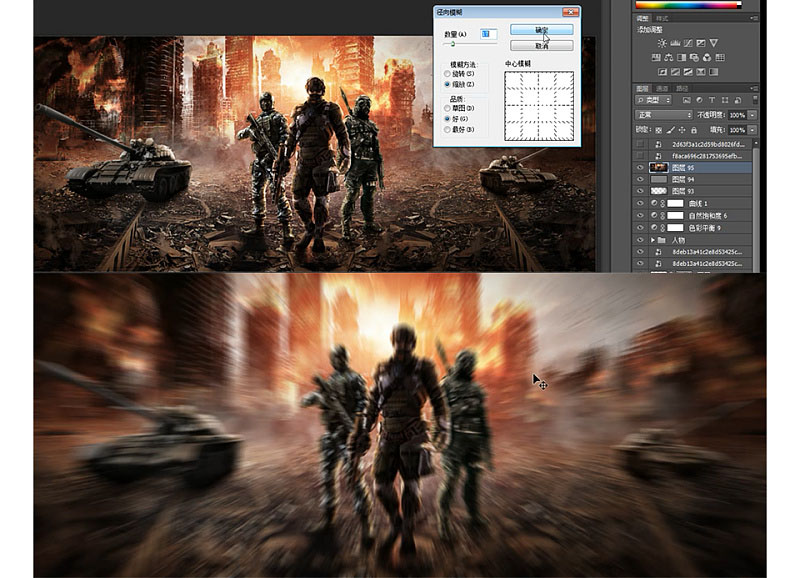Click the filter layers by text icon
The width and height of the screenshot is (800, 578).
click(x=713, y=99)
